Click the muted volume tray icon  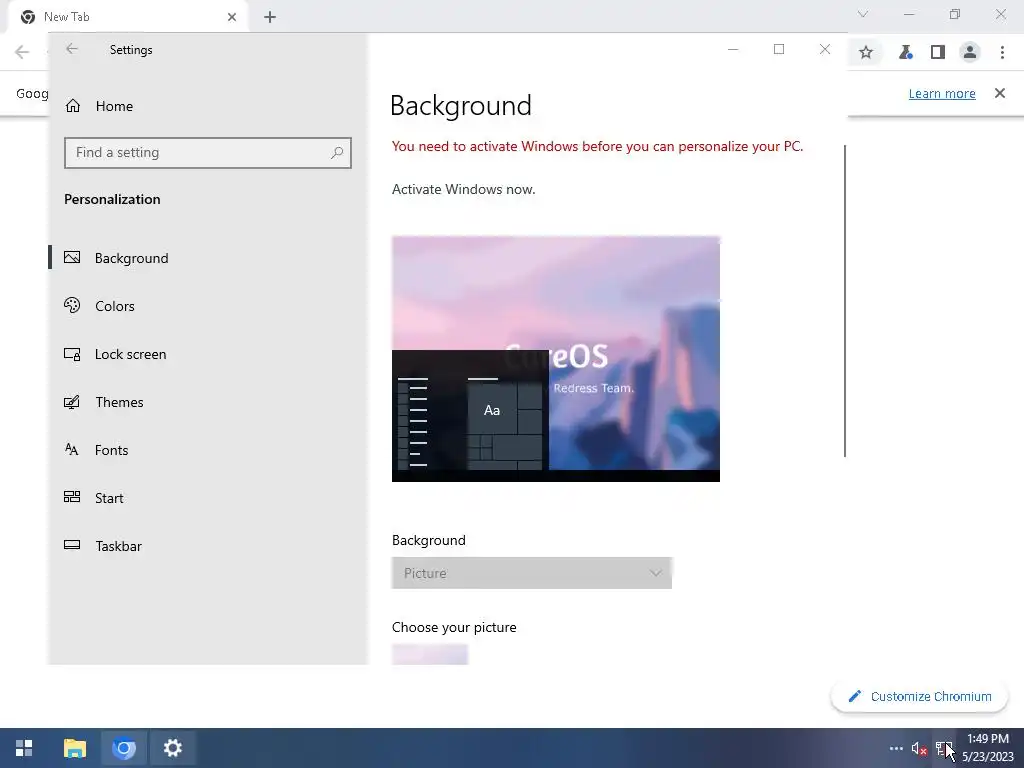click(919, 748)
